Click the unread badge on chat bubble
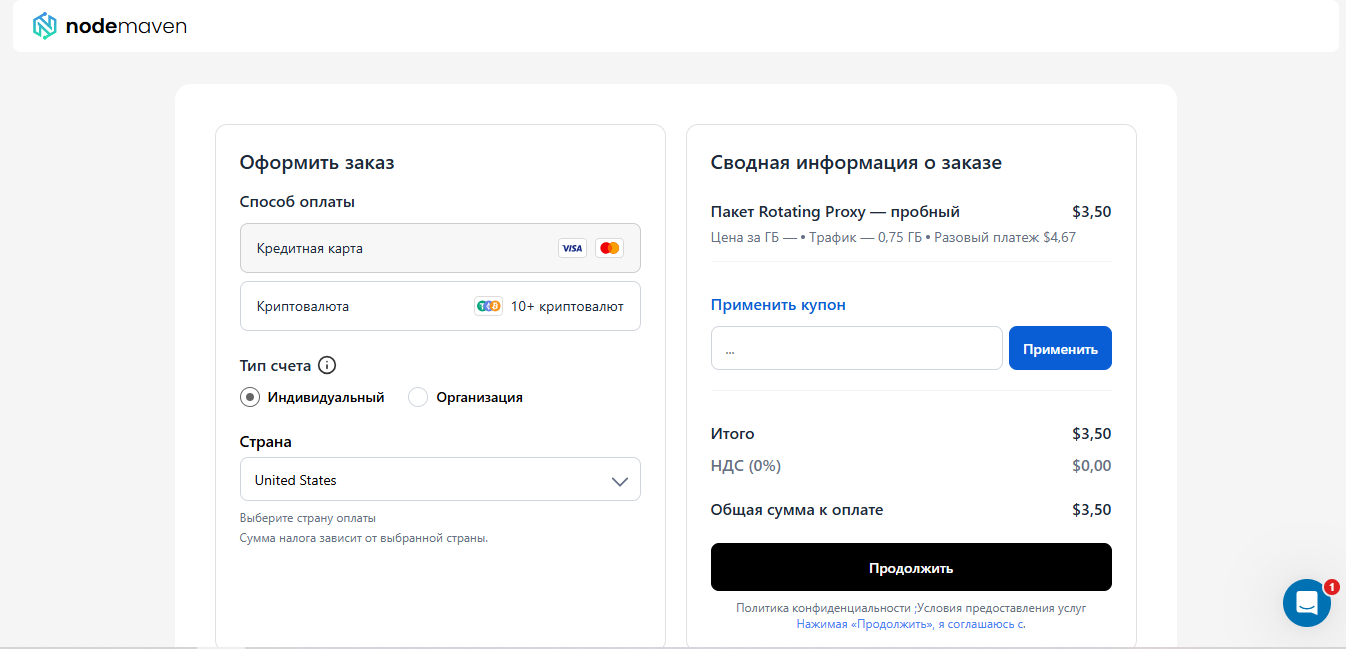This screenshot has width=1346, height=649. click(1331, 587)
